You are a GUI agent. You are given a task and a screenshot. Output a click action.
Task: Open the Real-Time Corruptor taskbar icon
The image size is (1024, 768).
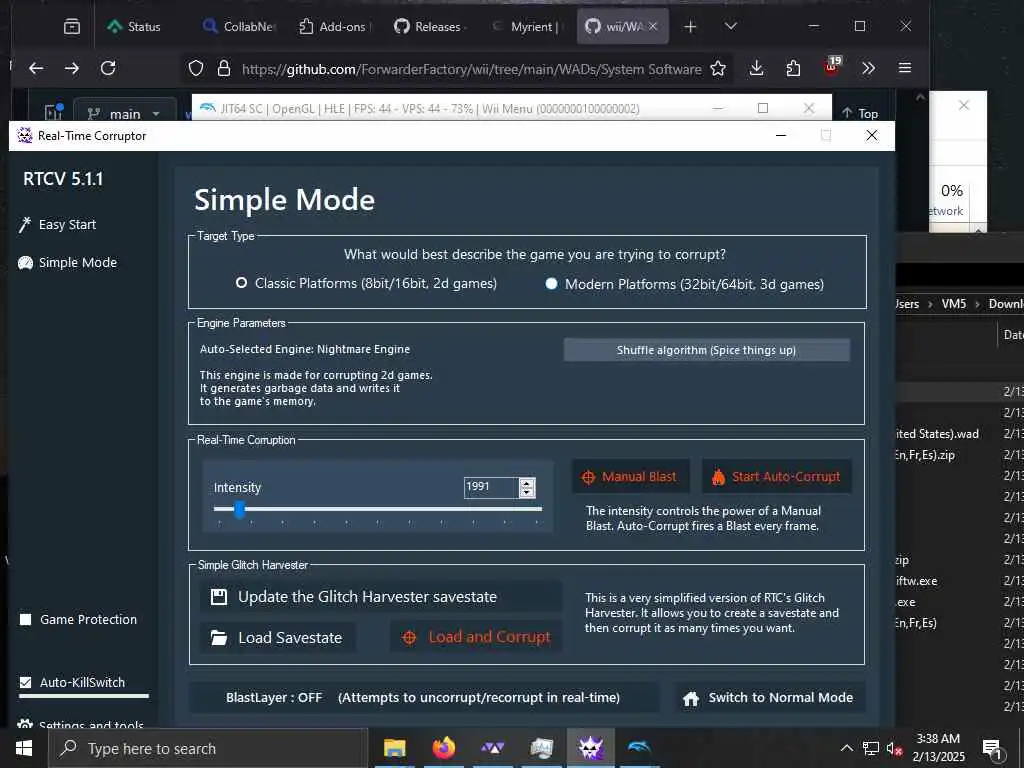(590, 748)
